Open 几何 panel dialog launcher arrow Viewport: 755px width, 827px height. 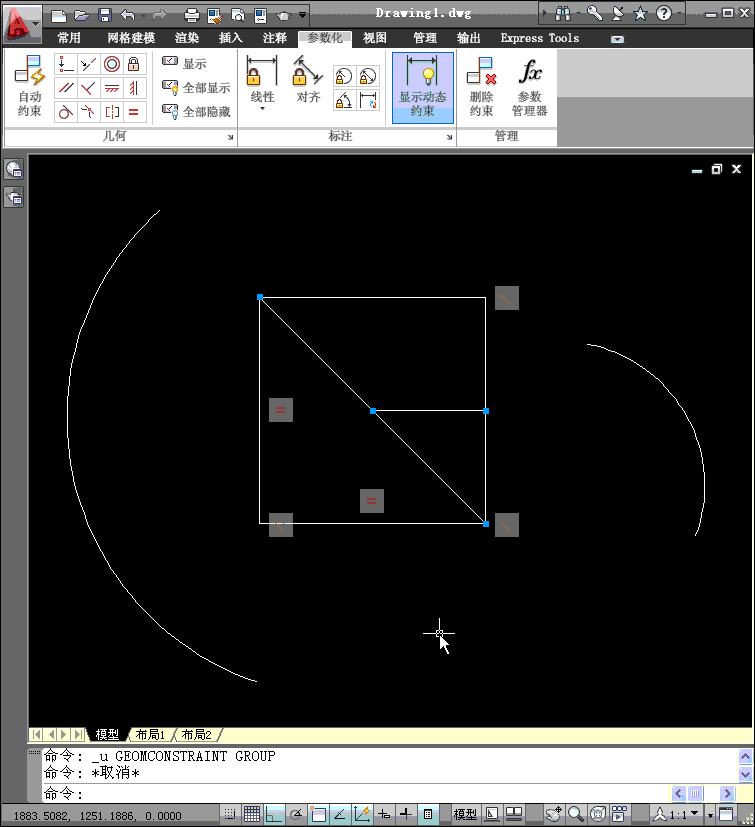(x=231, y=137)
